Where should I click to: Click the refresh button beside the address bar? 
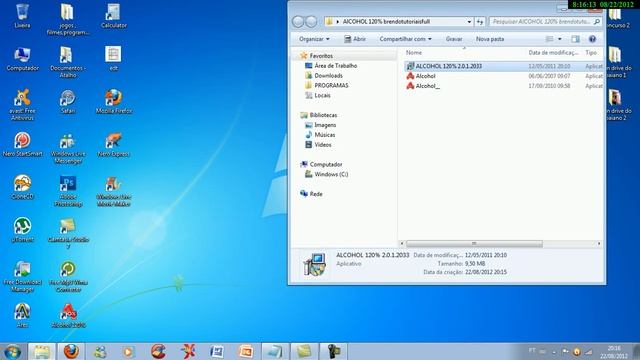[x=480, y=22]
